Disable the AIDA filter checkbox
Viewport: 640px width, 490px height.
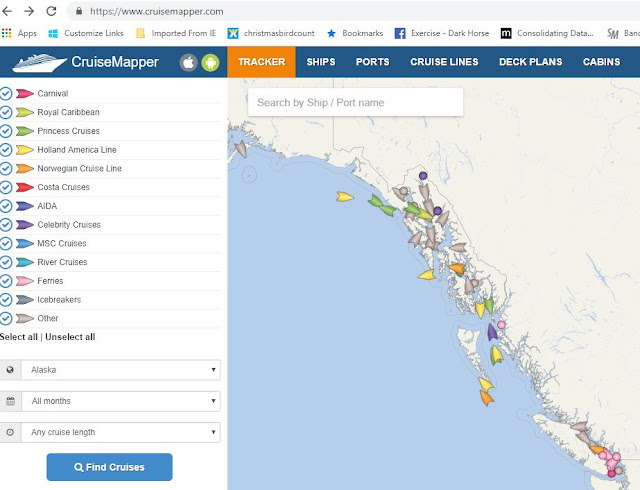(x=6, y=206)
